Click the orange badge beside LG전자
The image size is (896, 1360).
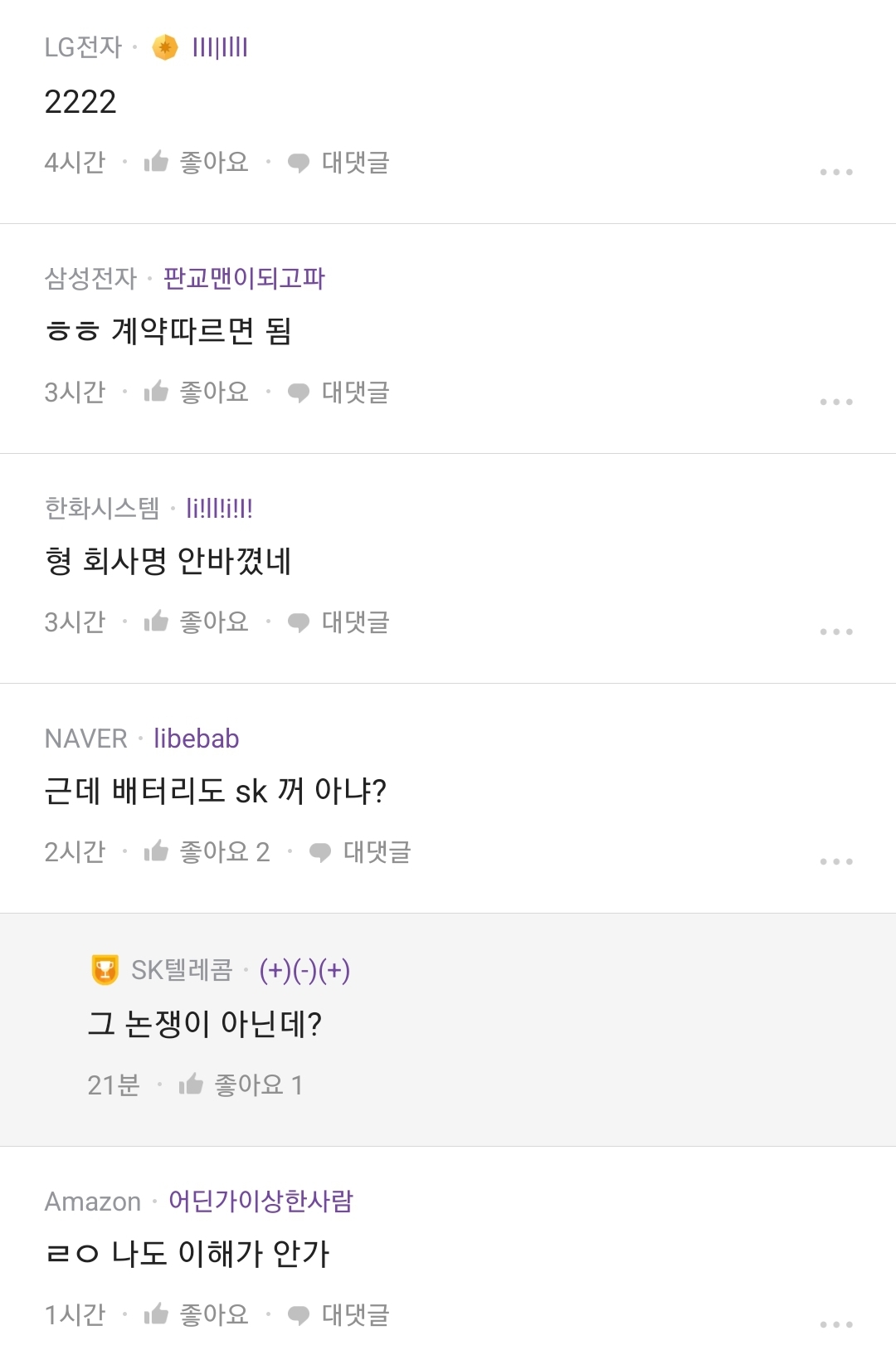[x=165, y=48]
